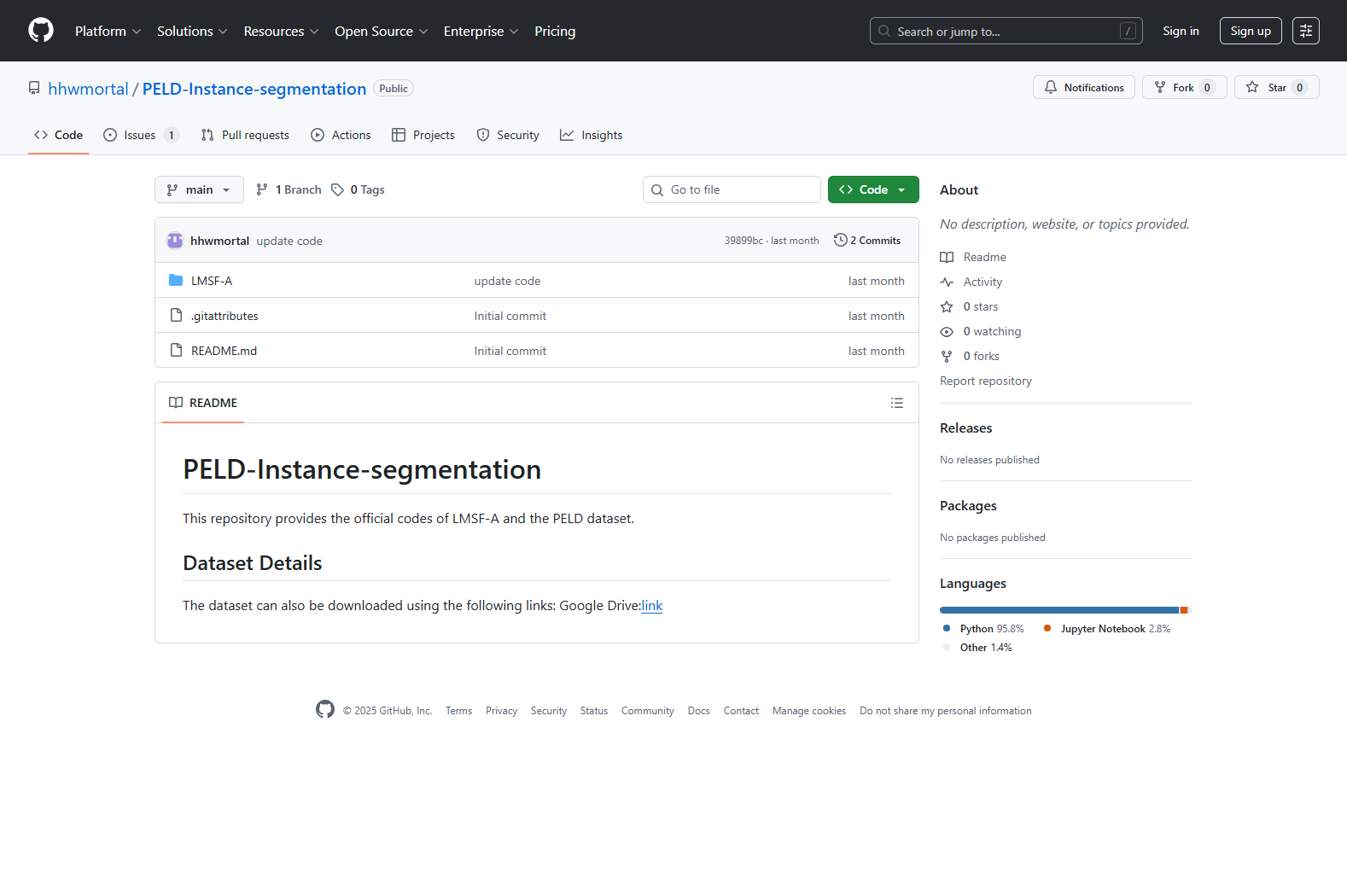Click the Python language legend dot
This screenshot has height=896, width=1347.
pyautogui.click(x=947, y=628)
